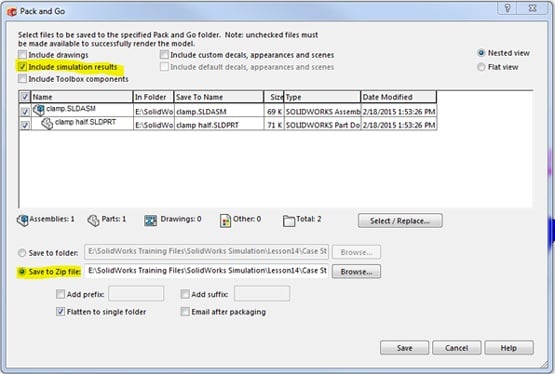Click the Total folder icon

pyautogui.click(x=289, y=221)
